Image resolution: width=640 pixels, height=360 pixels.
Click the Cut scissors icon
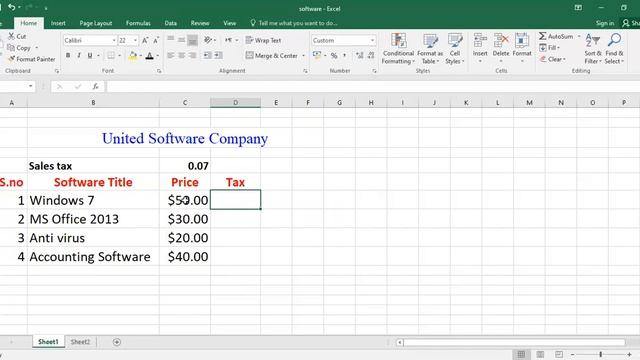[x=11, y=36]
